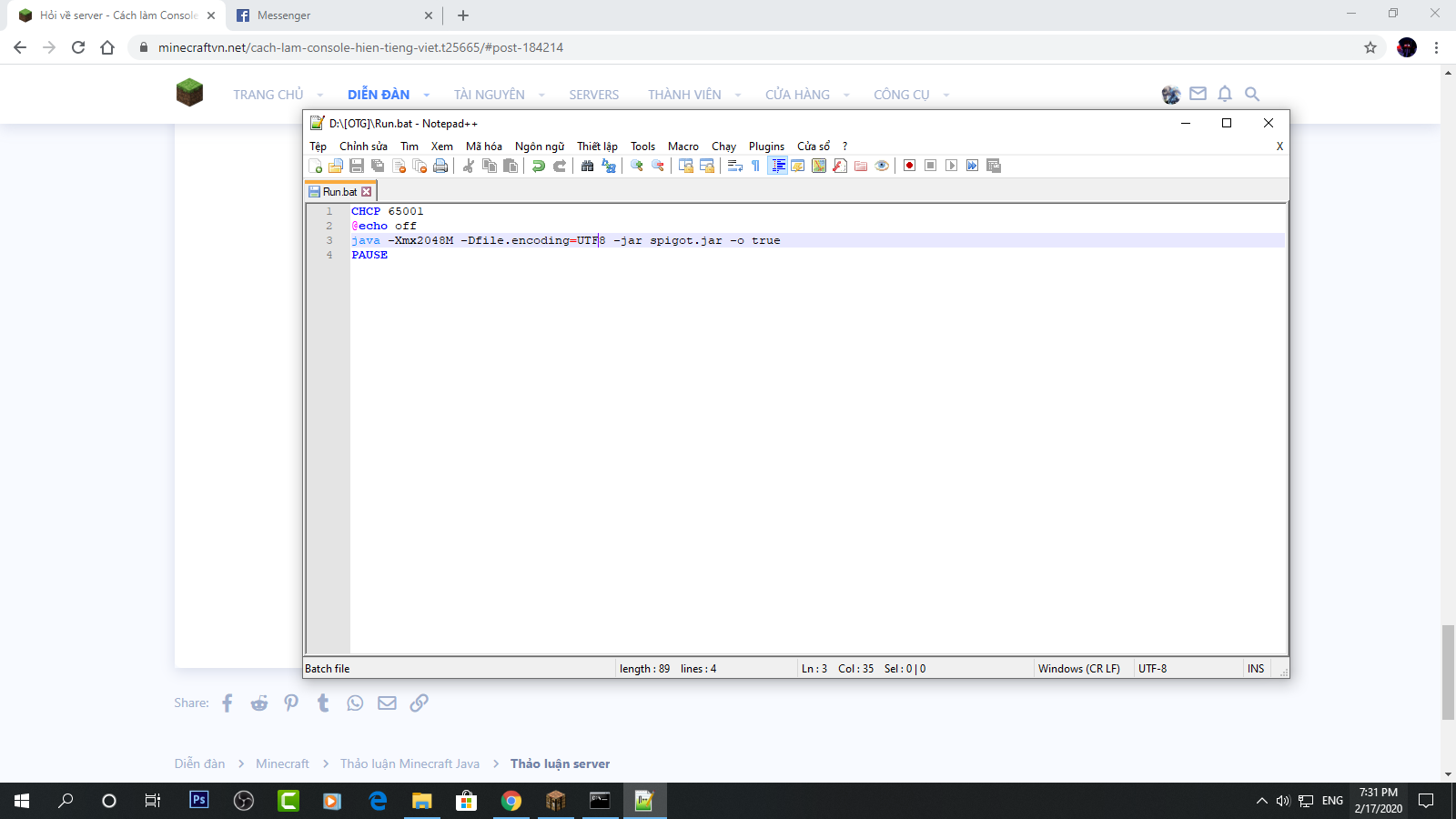Click the Save file icon in Notepad++ toolbar
The image size is (1456, 819).
point(357,166)
